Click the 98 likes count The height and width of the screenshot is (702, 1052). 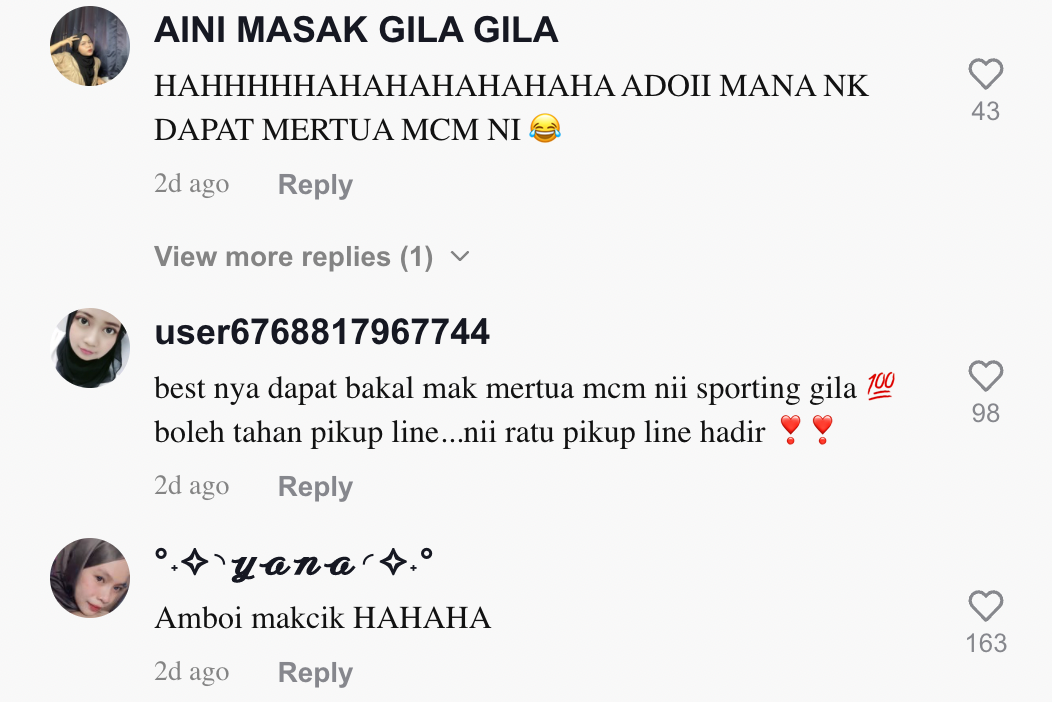click(986, 413)
